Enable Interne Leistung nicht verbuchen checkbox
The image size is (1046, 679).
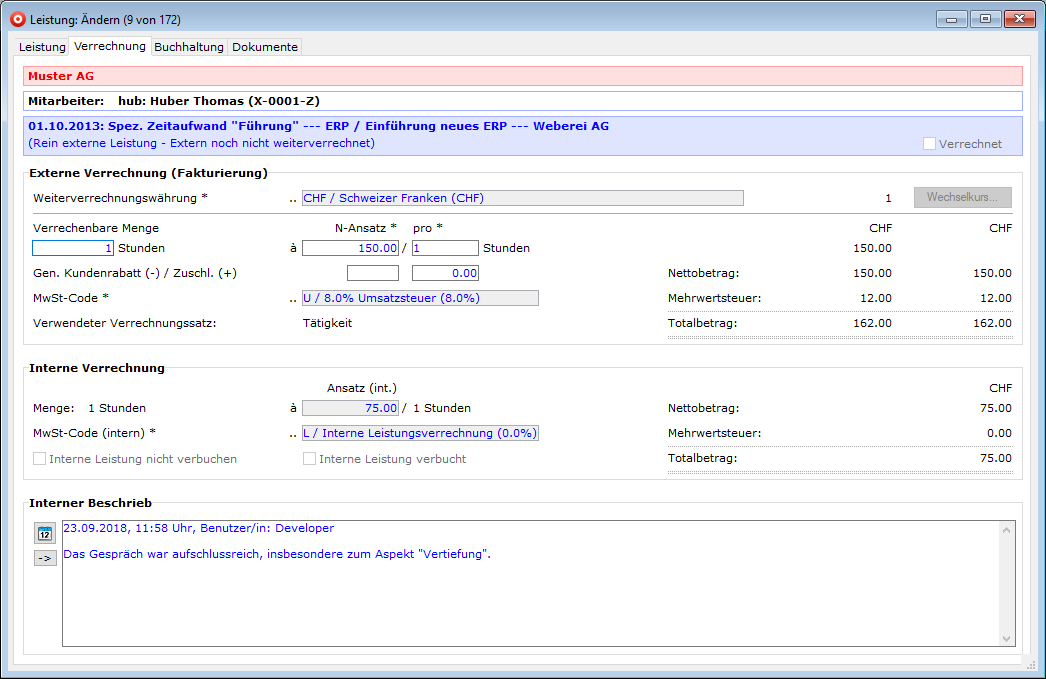click(x=40, y=459)
